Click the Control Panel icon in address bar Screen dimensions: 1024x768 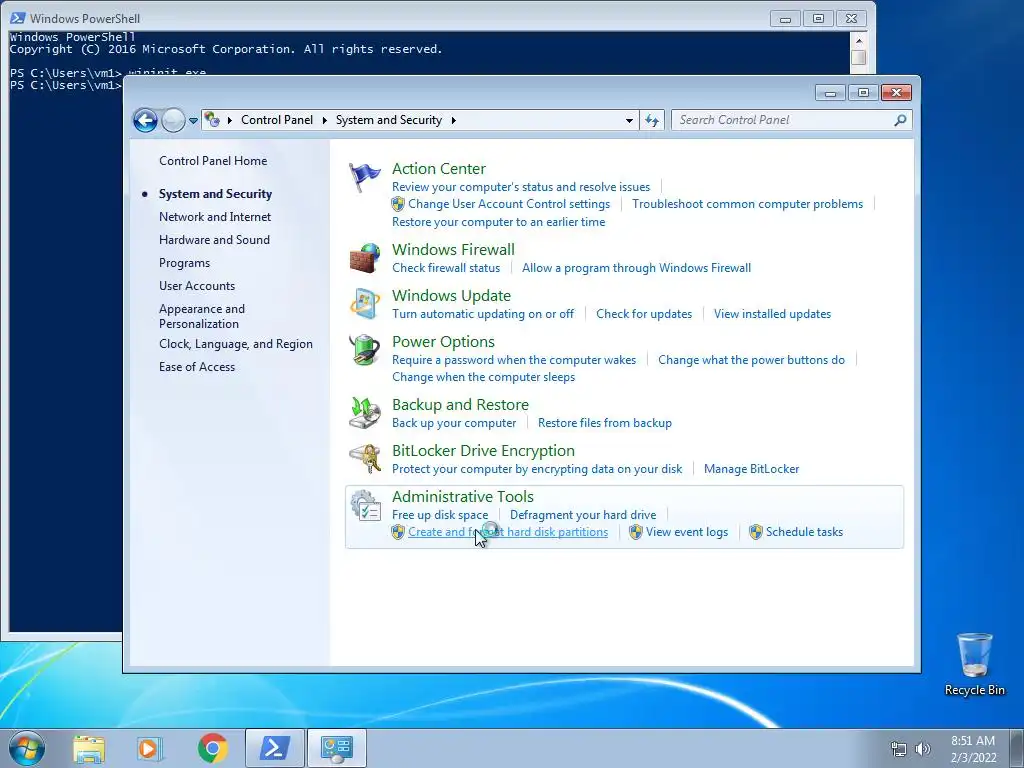pyautogui.click(x=212, y=120)
